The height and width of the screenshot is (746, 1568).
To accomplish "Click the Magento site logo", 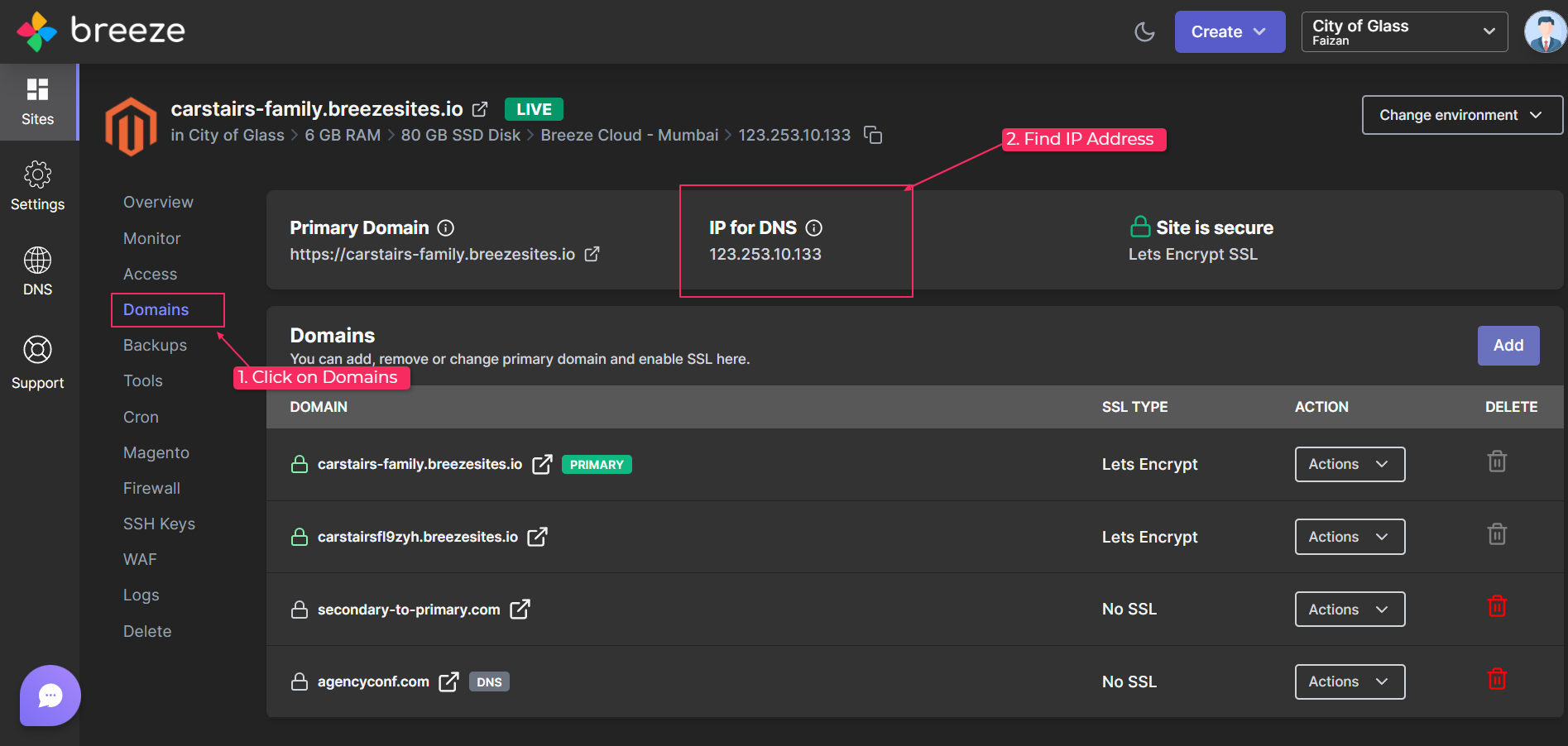I will [131, 127].
